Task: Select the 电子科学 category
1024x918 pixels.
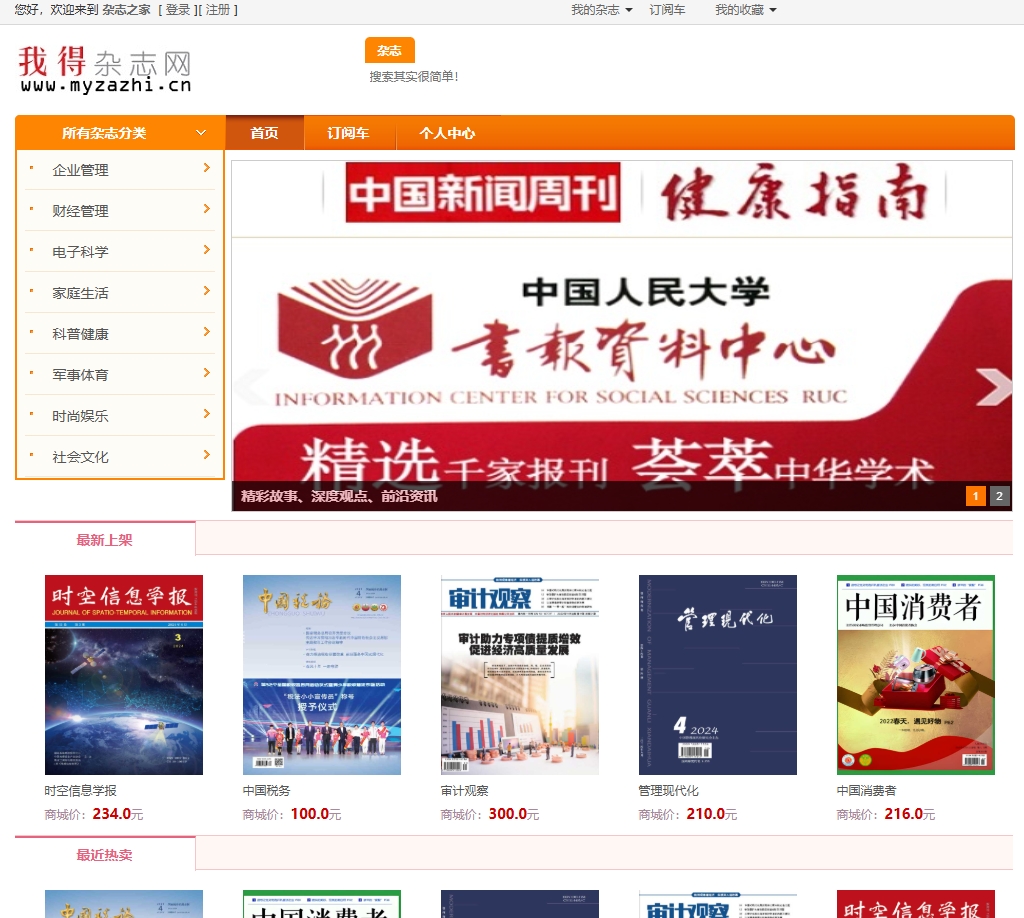Action: 80,252
